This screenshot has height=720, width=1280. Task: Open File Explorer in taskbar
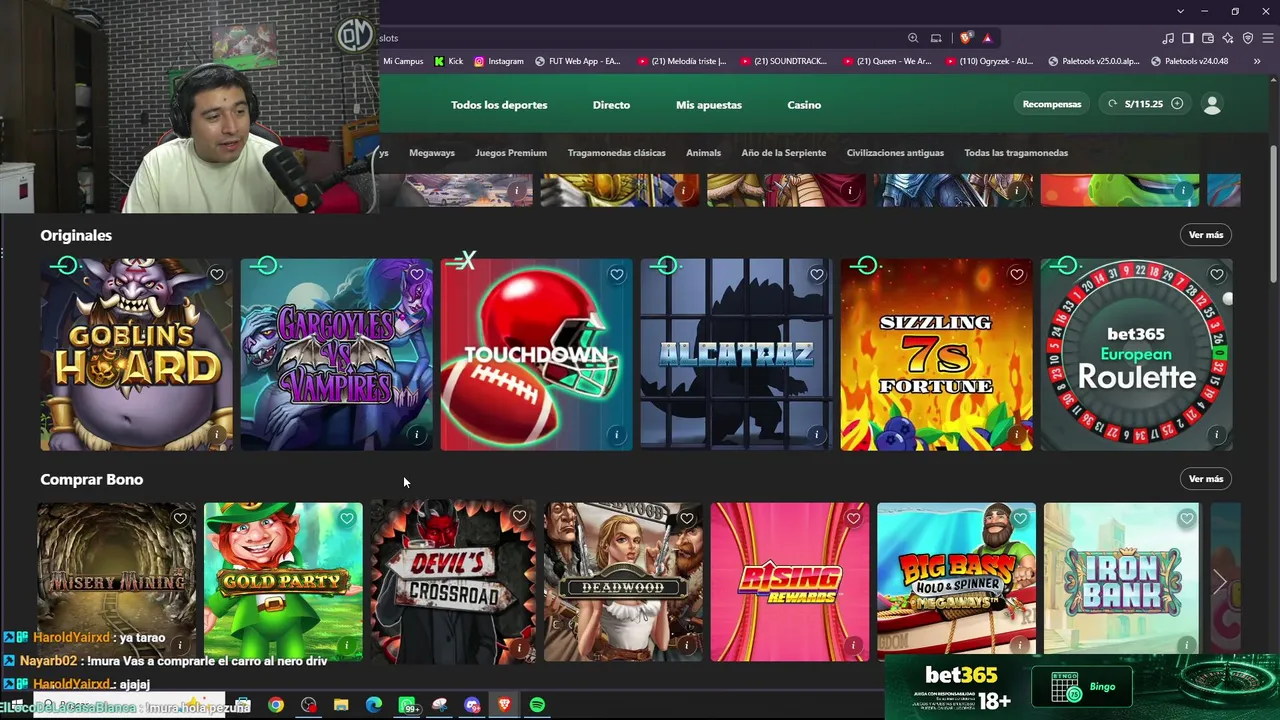(x=341, y=705)
